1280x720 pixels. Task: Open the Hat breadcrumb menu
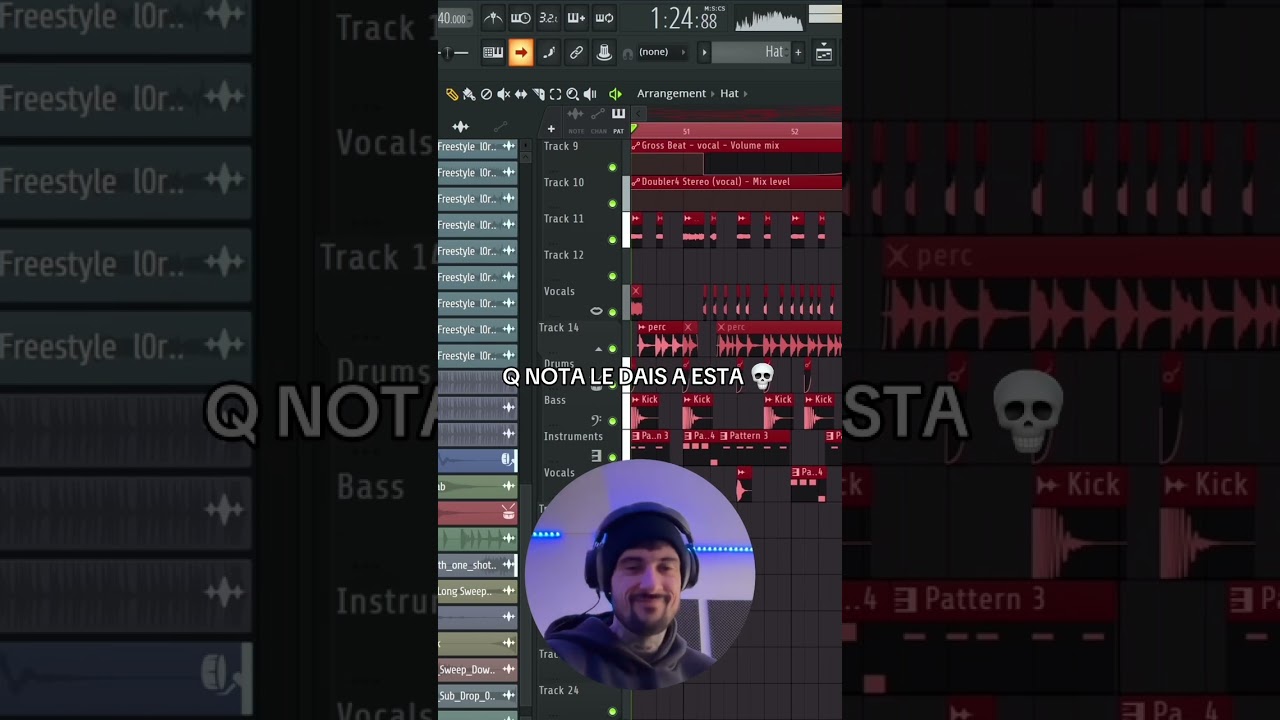[729, 93]
